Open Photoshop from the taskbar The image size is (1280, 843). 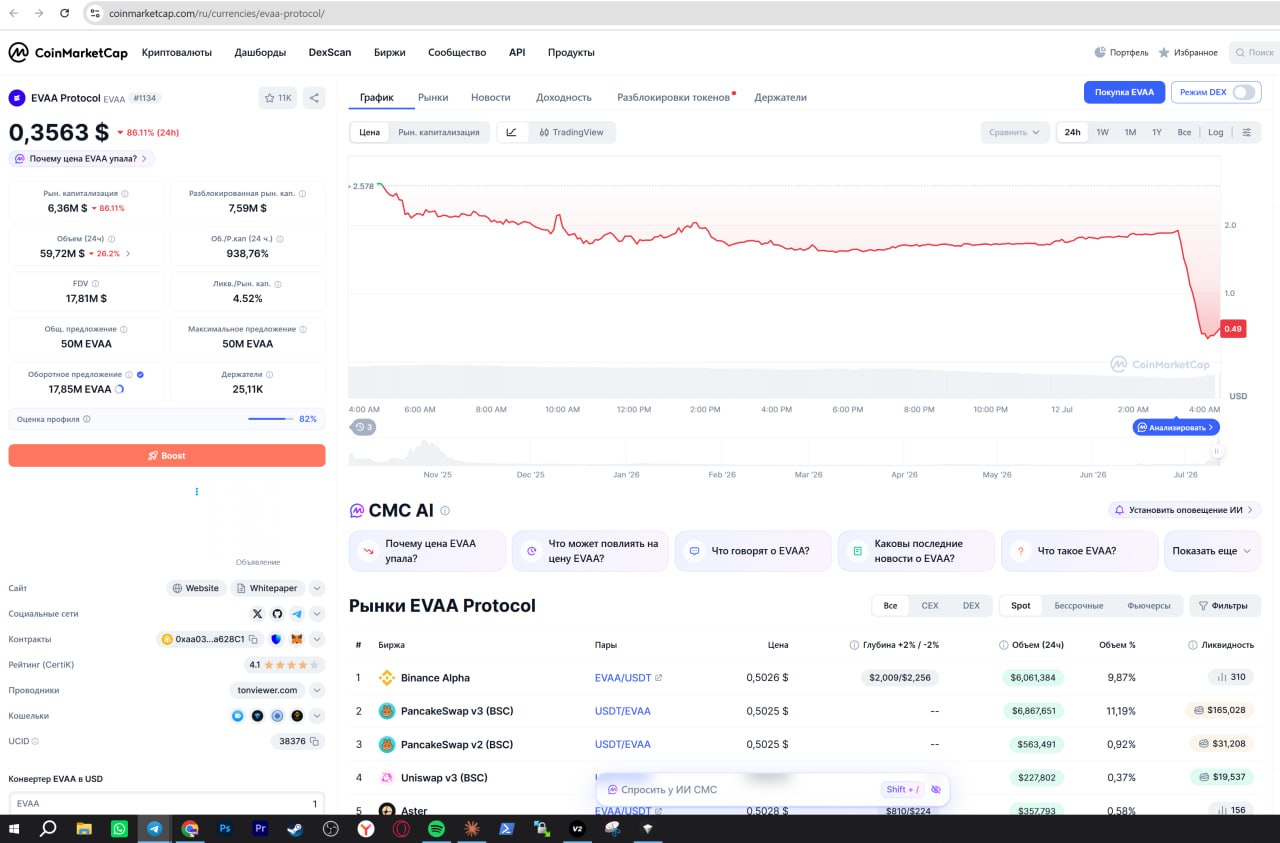(x=225, y=829)
